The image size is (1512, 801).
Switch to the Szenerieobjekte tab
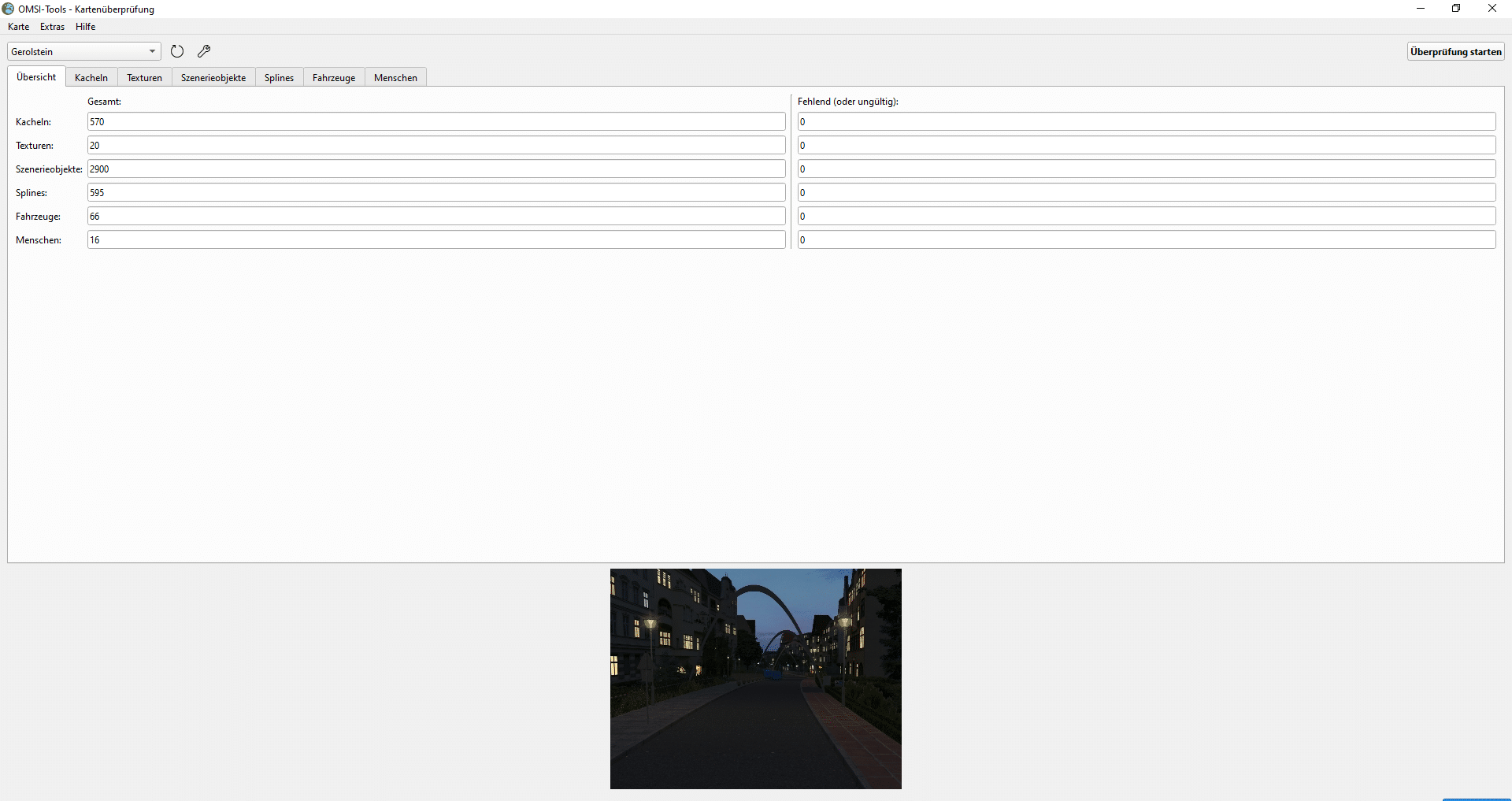[213, 77]
